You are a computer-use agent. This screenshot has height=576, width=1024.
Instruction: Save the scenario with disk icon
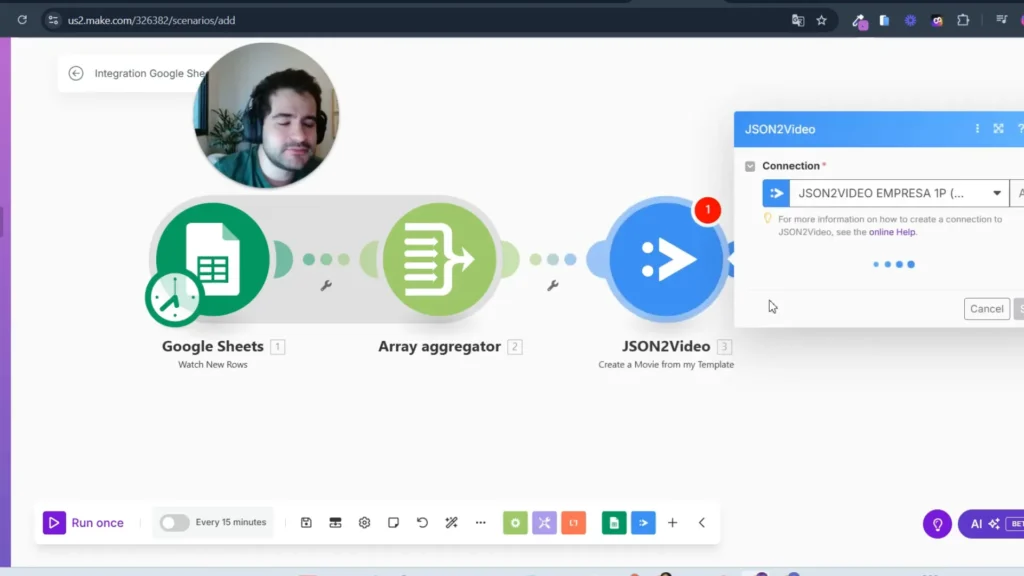306,522
